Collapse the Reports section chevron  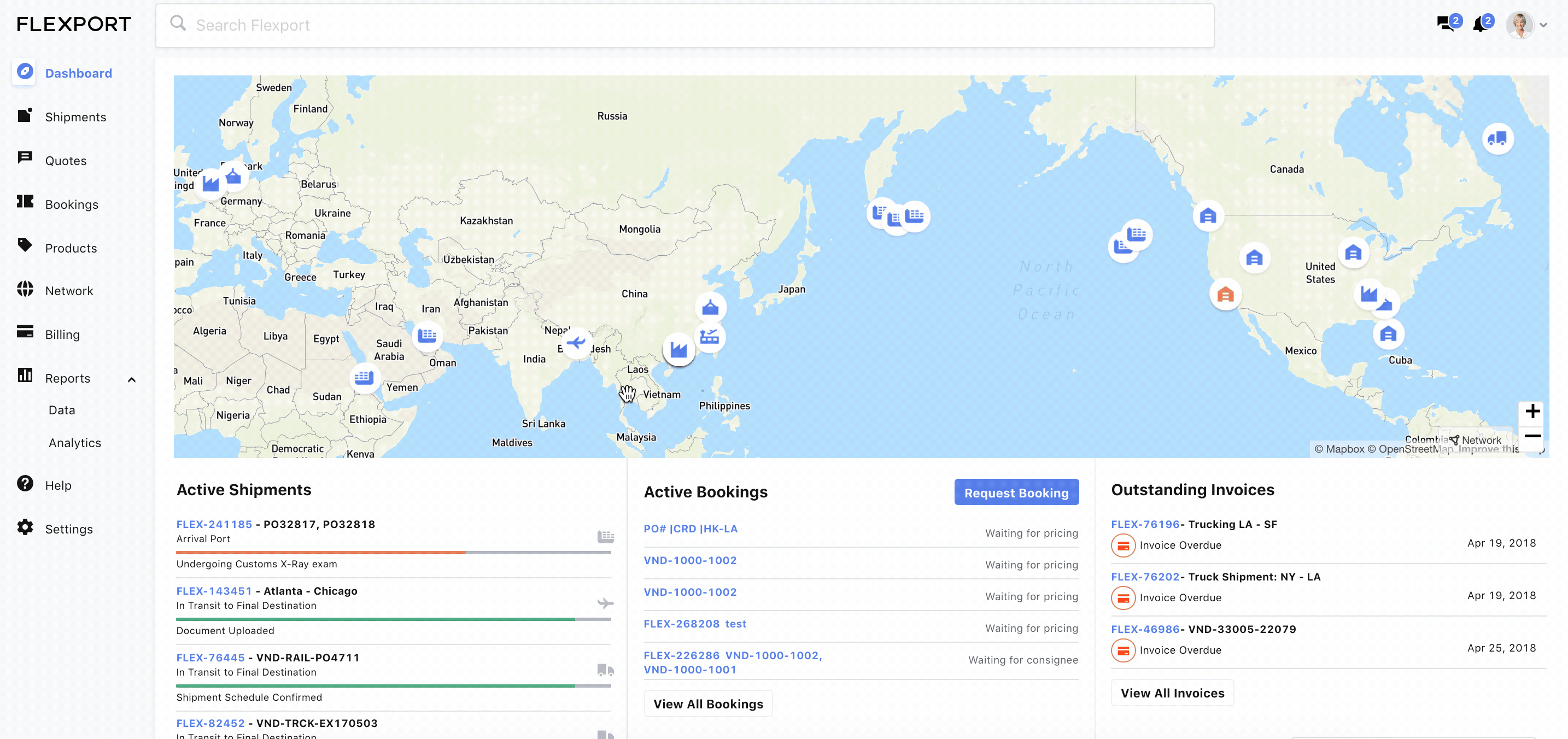131,379
